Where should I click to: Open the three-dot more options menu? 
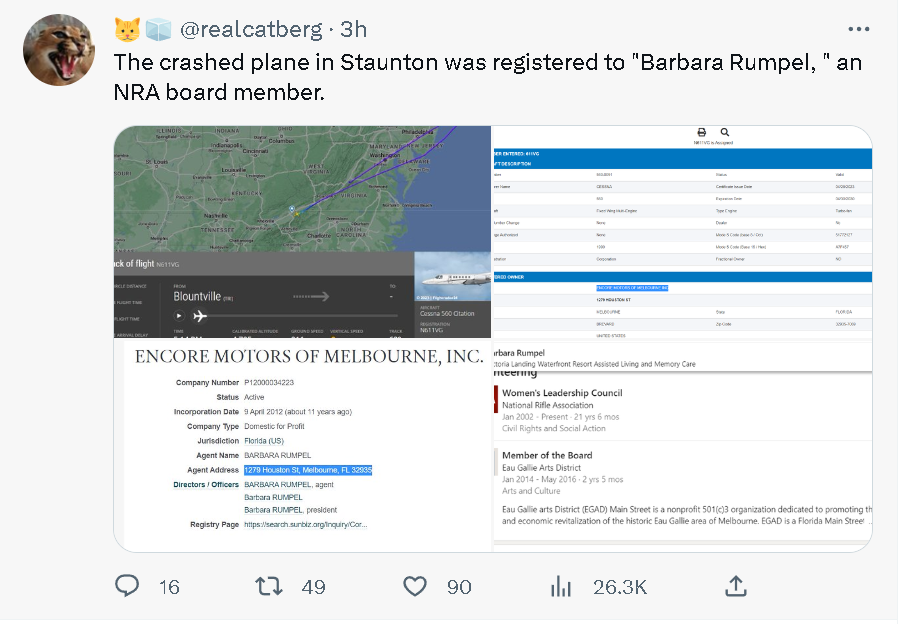click(x=858, y=29)
